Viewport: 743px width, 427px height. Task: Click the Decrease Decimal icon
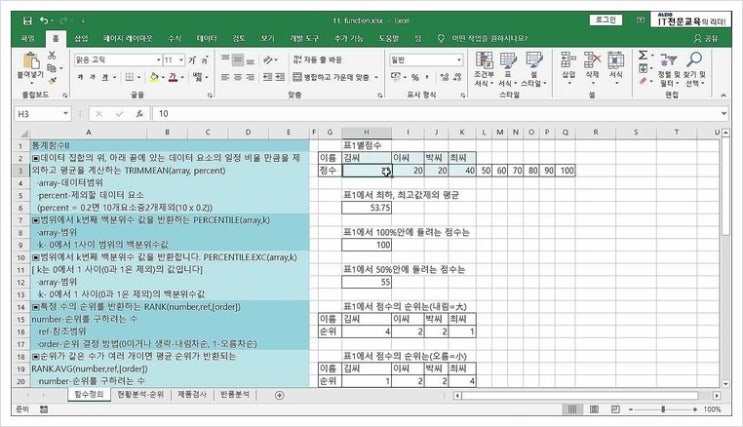point(457,77)
